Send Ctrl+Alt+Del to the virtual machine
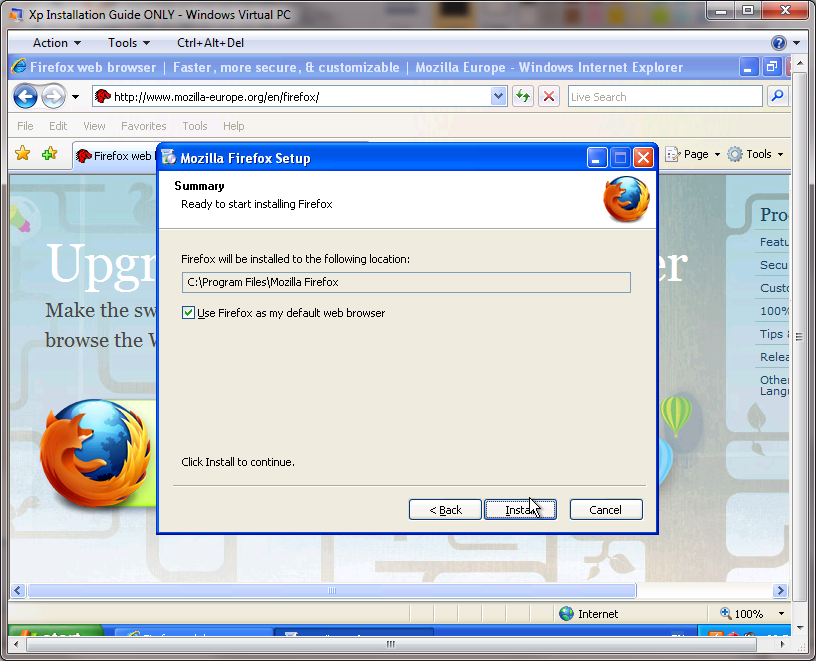This screenshot has width=816, height=661. click(x=210, y=43)
